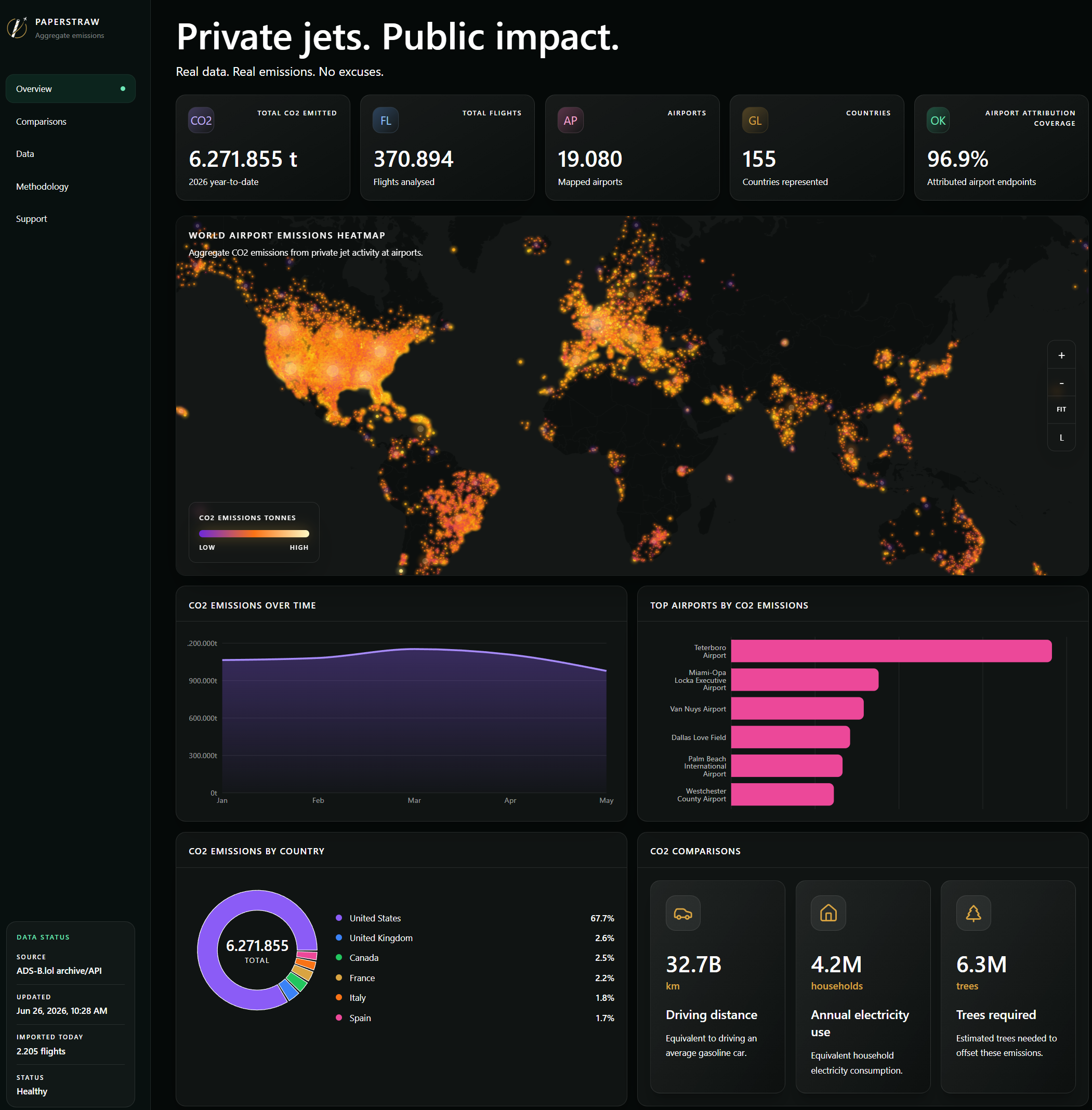Image resolution: width=1092 pixels, height=1110 pixels.
Task: Click the "96.9%" coverage value
Action: [x=958, y=159]
